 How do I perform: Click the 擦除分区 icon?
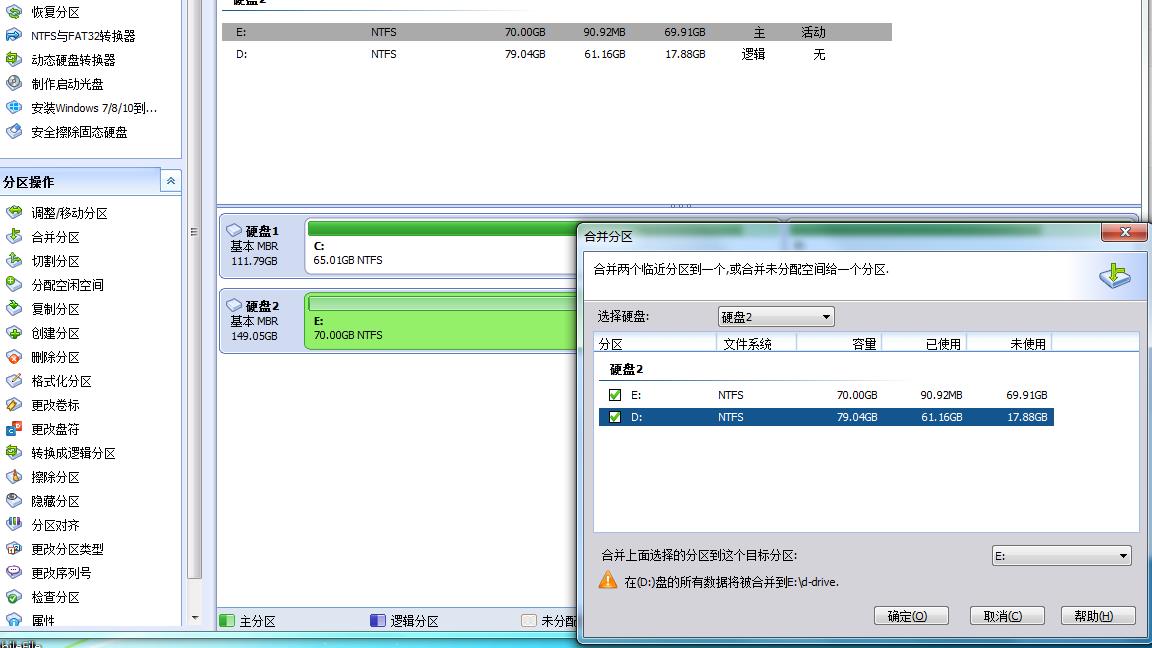click(14, 477)
